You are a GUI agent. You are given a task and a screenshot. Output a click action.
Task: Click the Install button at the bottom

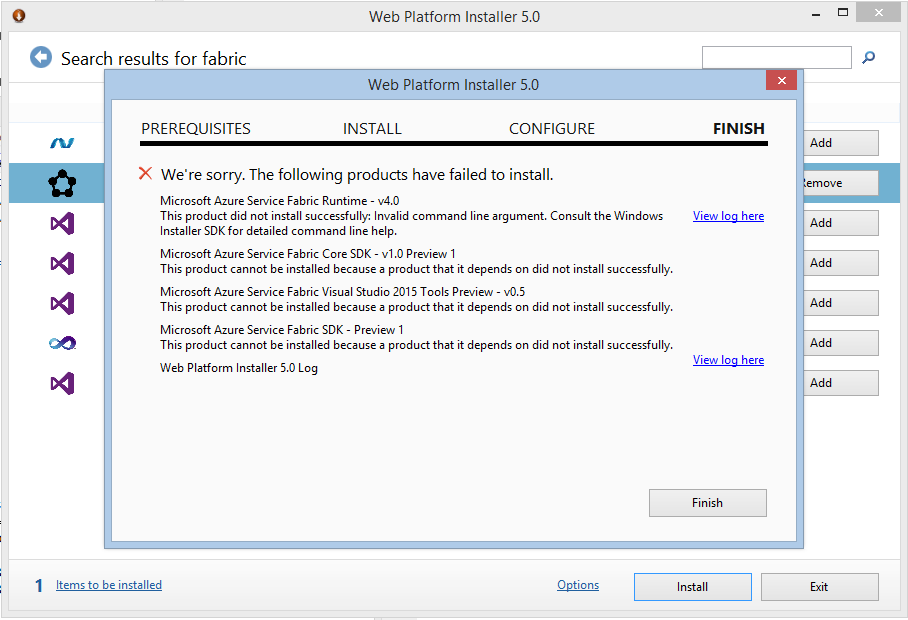click(692, 587)
